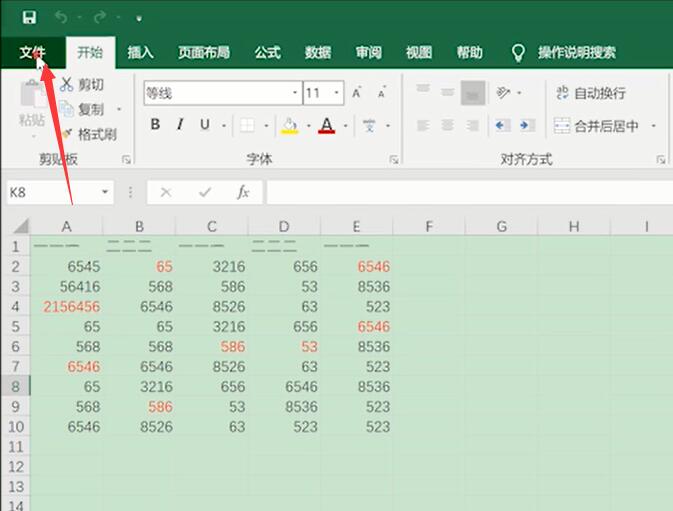Switch to the 开始 tab
Screen dimensions: 673x511
click(x=90, y=53)
